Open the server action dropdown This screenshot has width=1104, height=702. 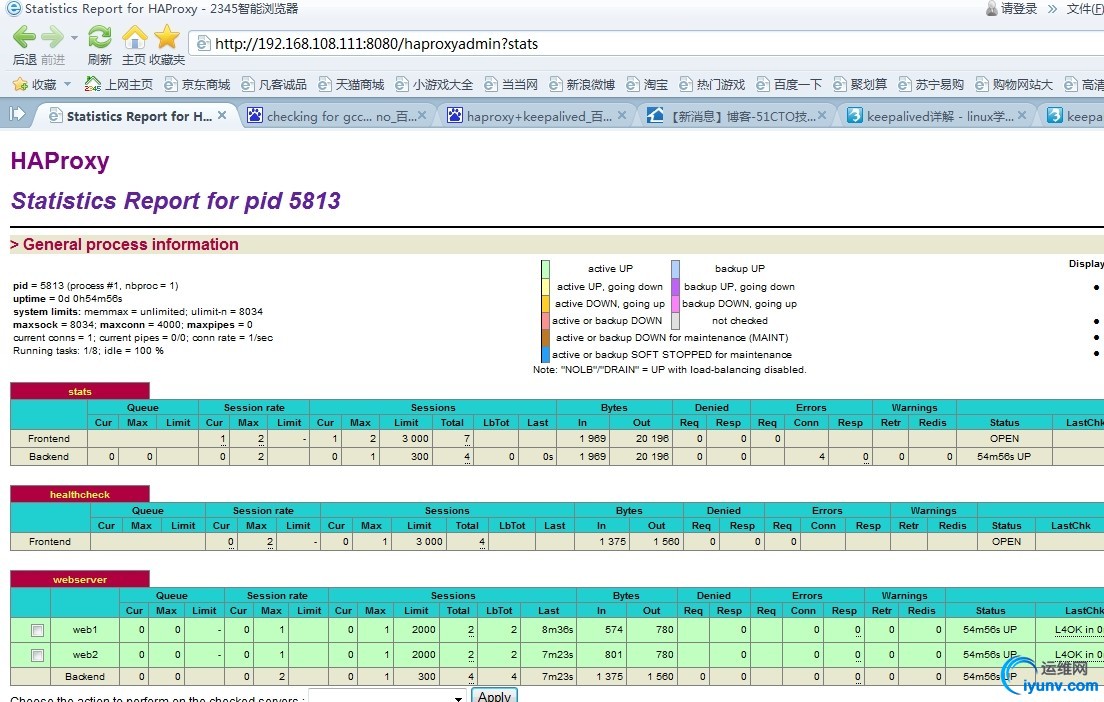[387, 696]
